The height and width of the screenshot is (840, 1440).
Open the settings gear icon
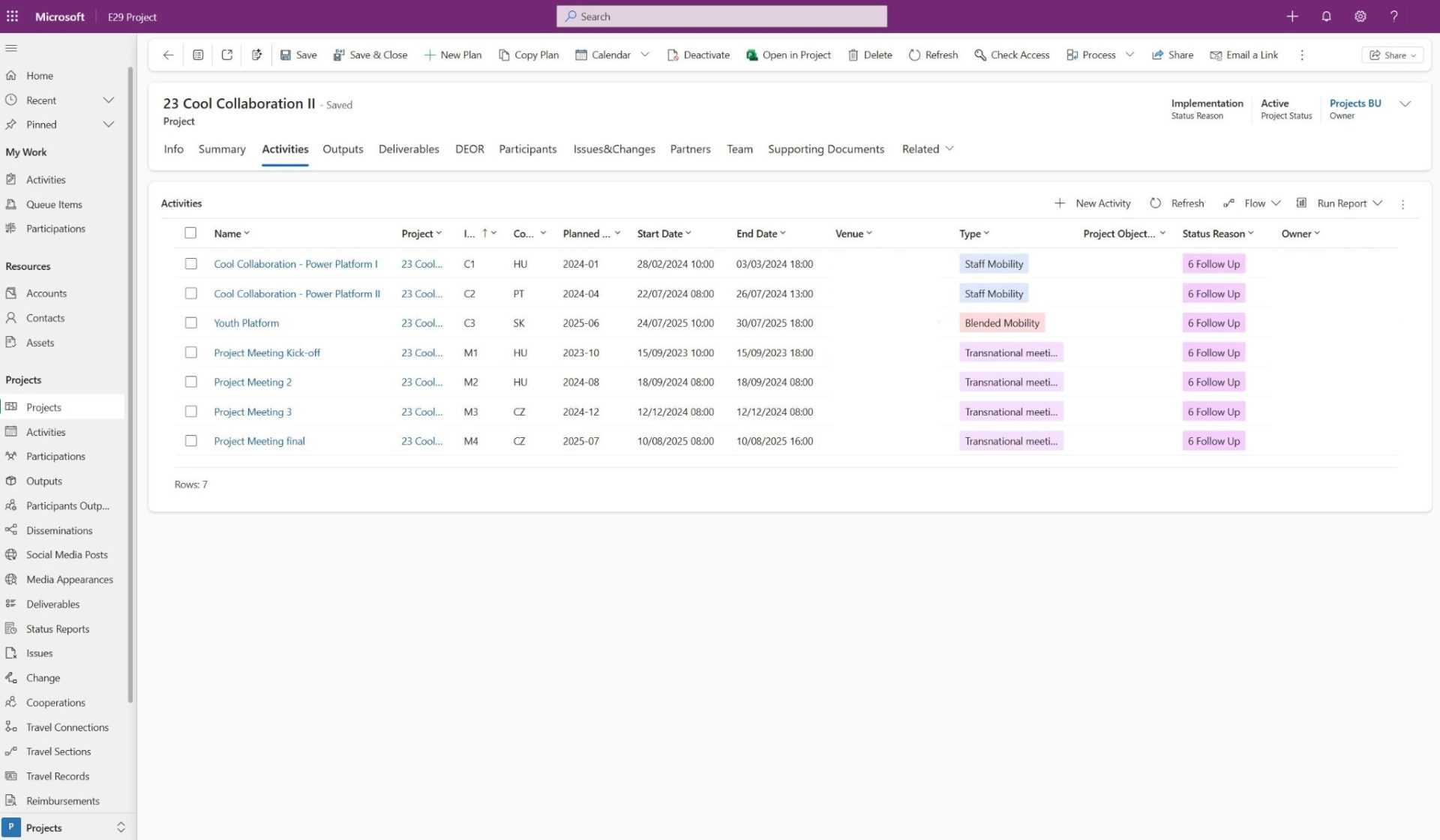(x=1360, y=16)
